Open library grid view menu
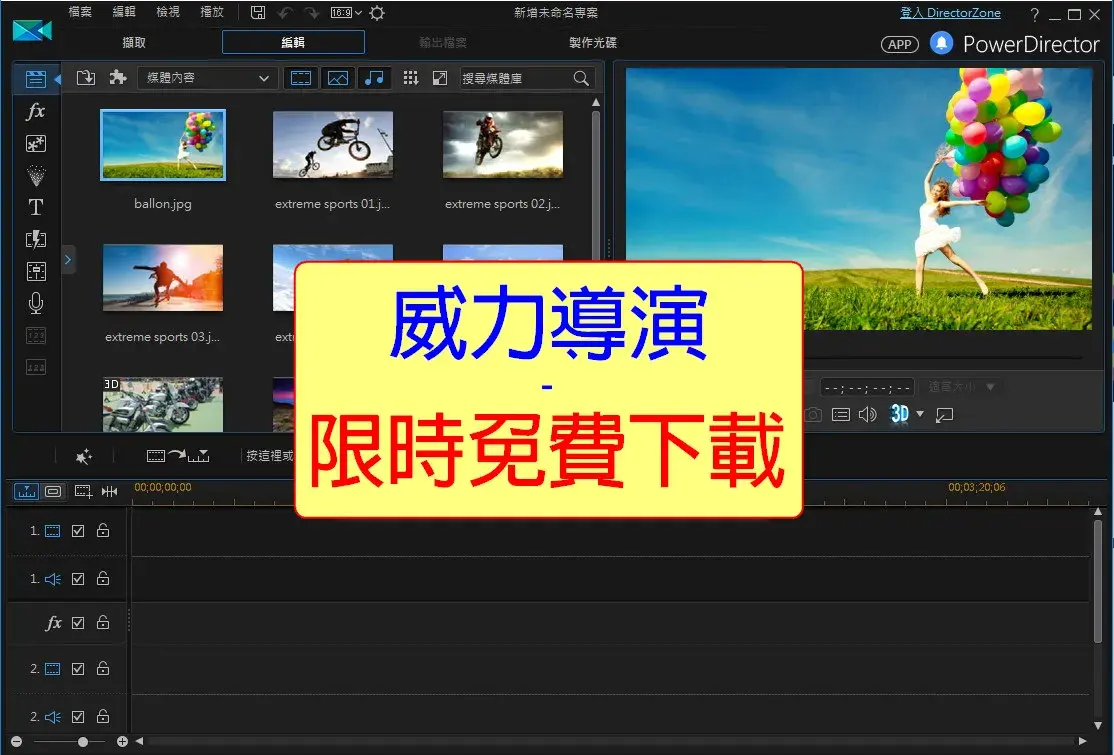Screen dimensions: 1114x755 (411, 78)
